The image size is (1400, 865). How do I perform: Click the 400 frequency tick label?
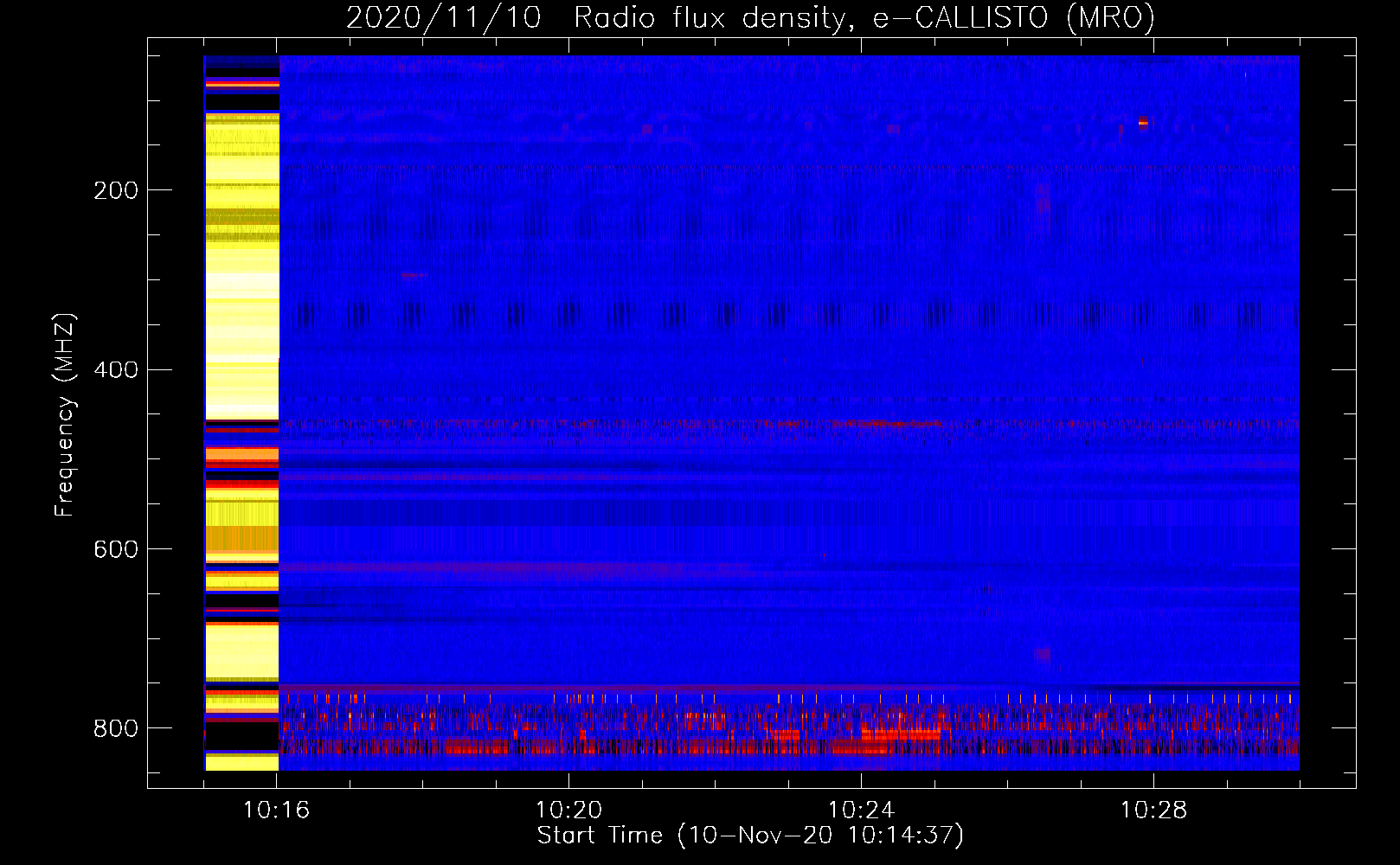pos(116,370)
